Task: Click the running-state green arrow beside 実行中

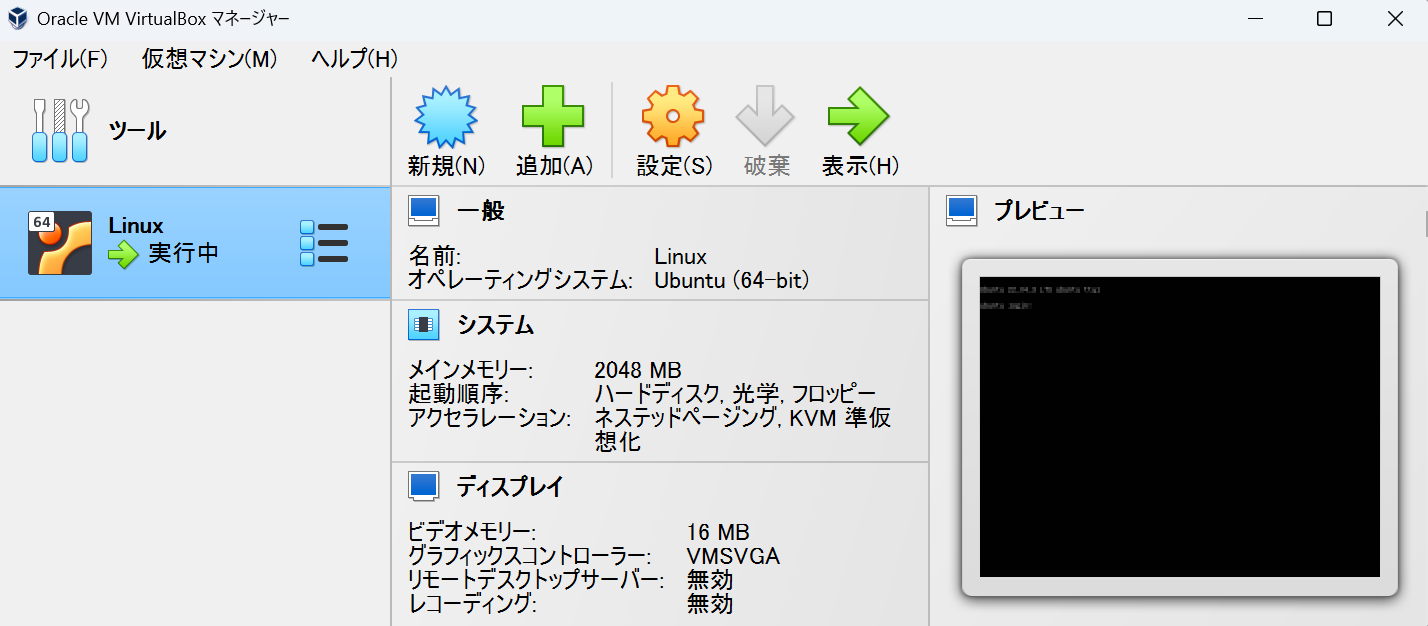Action: pyautogui.click(x=123, y=254)
